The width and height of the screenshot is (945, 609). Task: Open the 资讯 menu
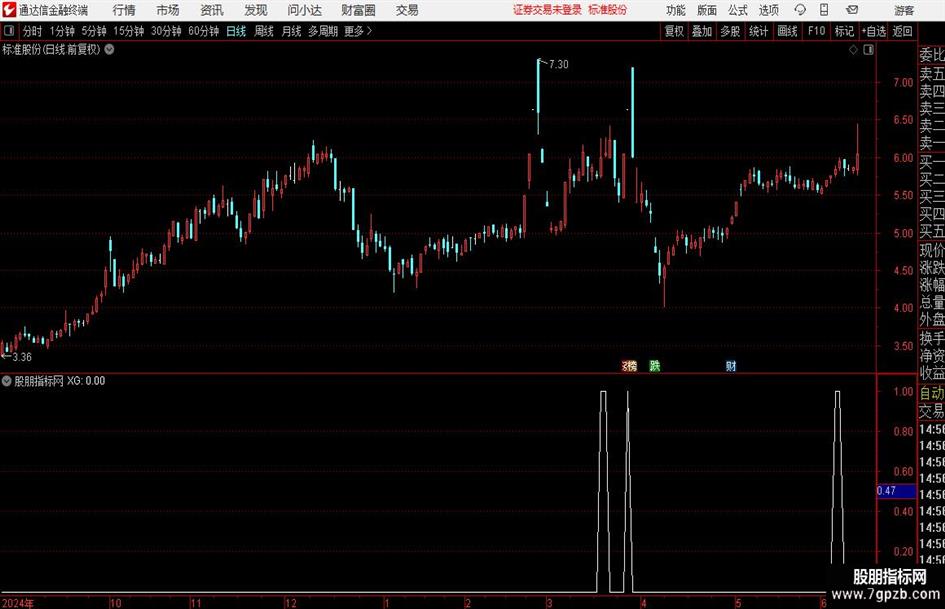212,10
